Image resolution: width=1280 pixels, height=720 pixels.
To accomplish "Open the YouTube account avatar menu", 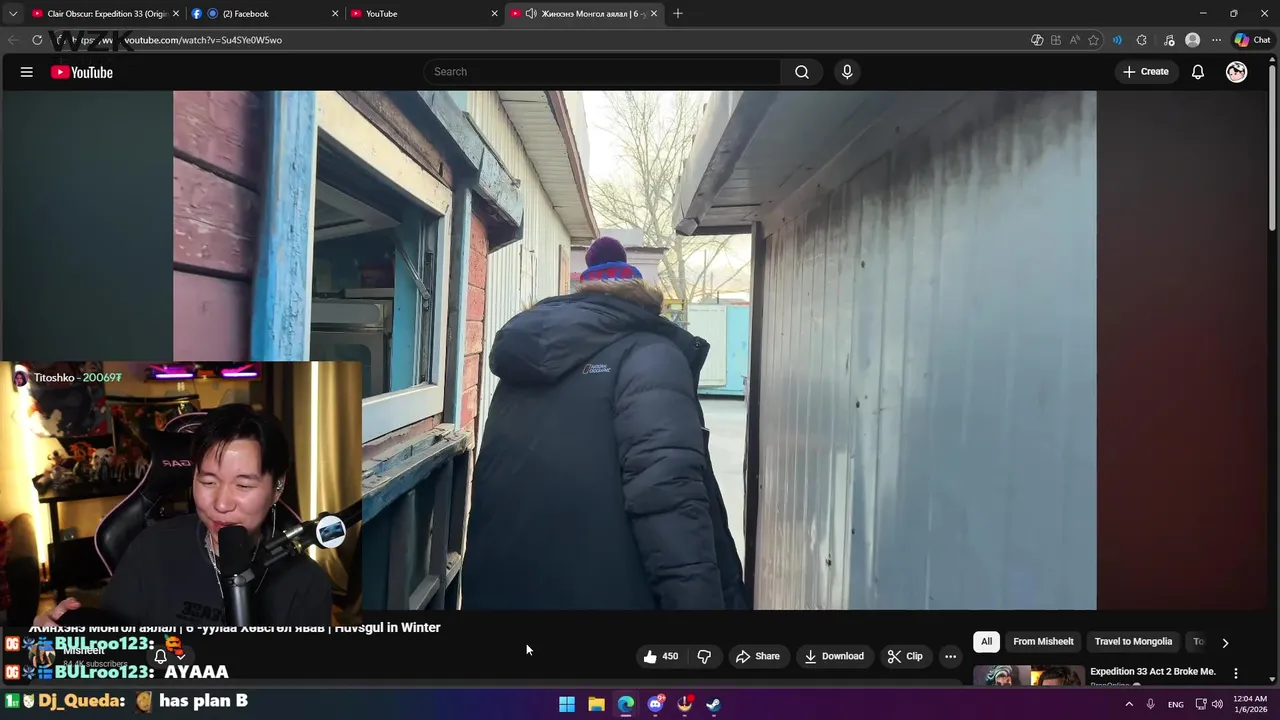I will tap(1237, 72).
